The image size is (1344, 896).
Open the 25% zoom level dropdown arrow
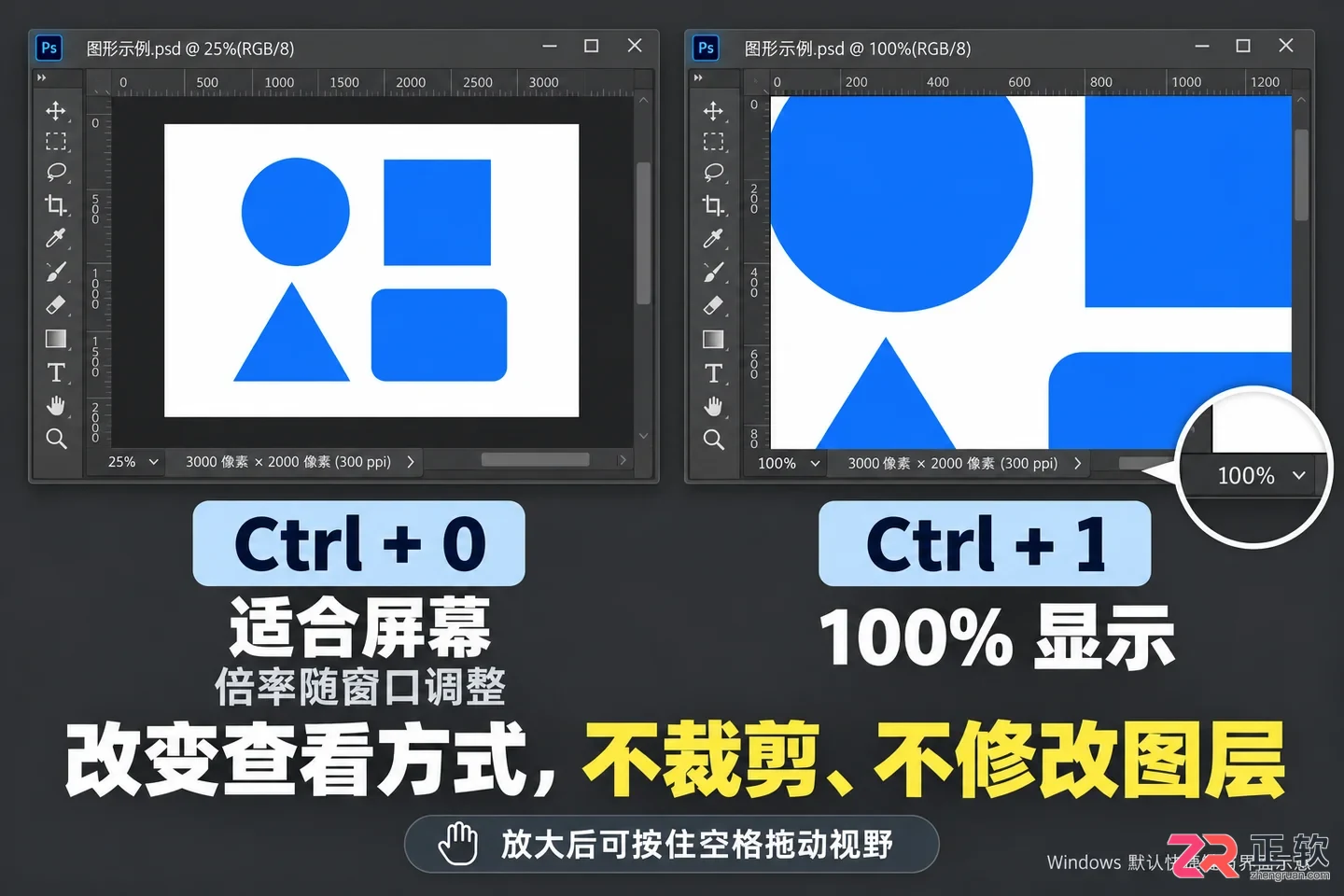point(153,462)
